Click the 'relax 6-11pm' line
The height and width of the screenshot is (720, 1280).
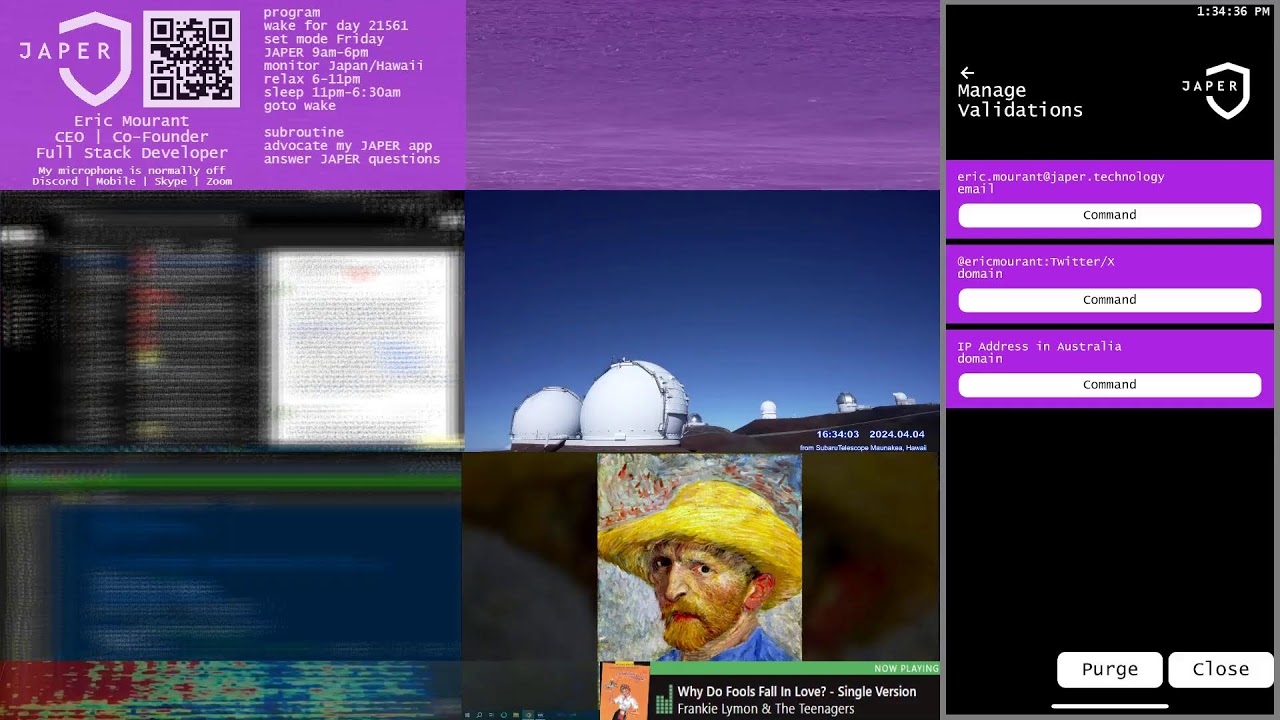click(x=312, y=79)
